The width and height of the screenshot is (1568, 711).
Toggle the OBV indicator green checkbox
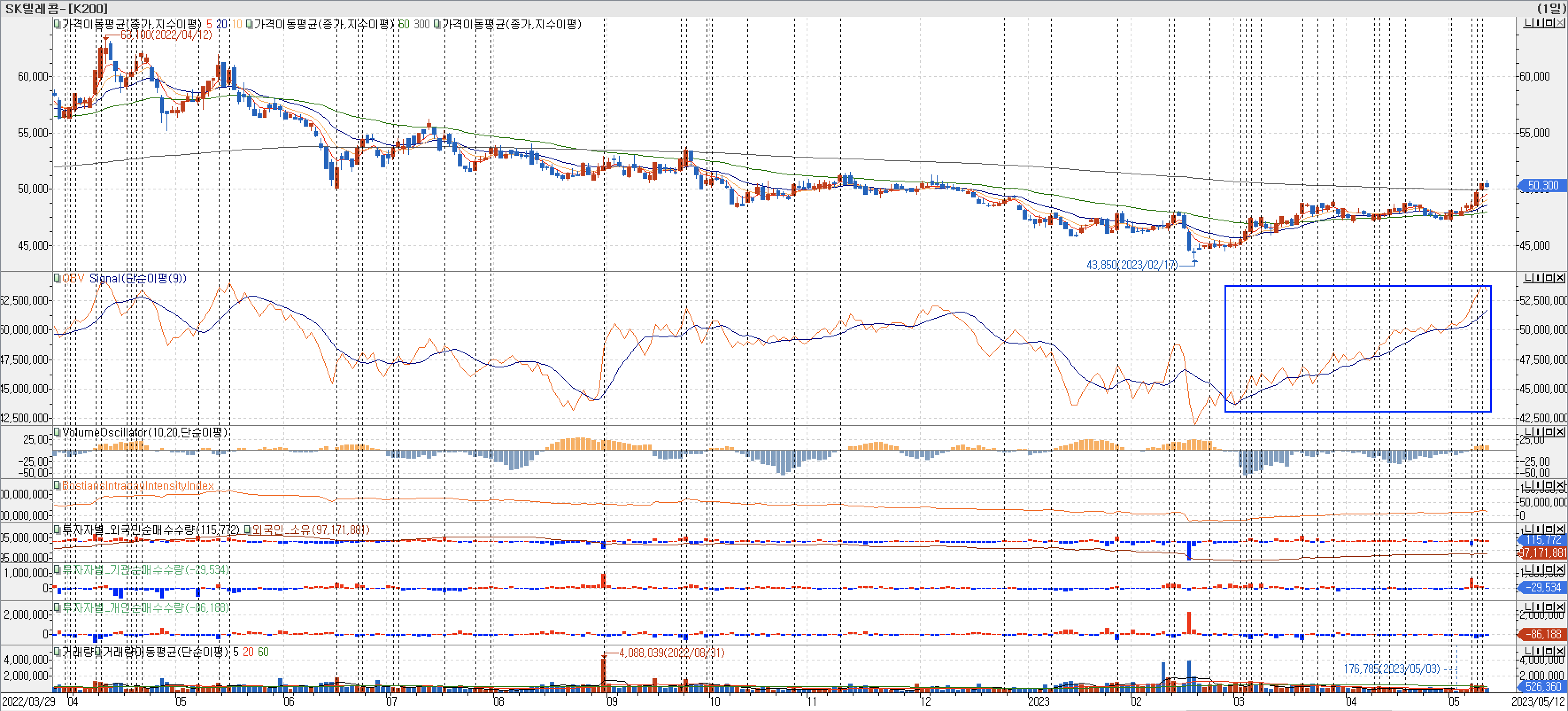coord(57,278)
